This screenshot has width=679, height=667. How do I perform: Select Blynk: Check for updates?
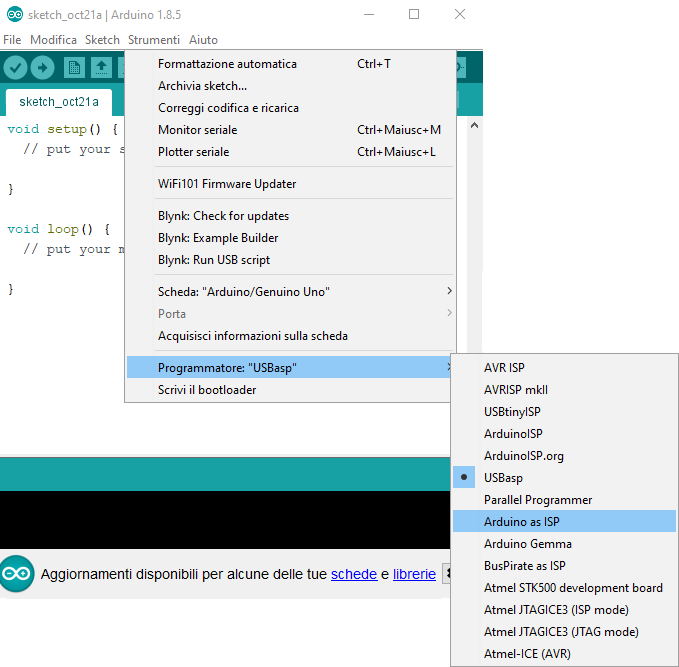click(x=290, y=216)
